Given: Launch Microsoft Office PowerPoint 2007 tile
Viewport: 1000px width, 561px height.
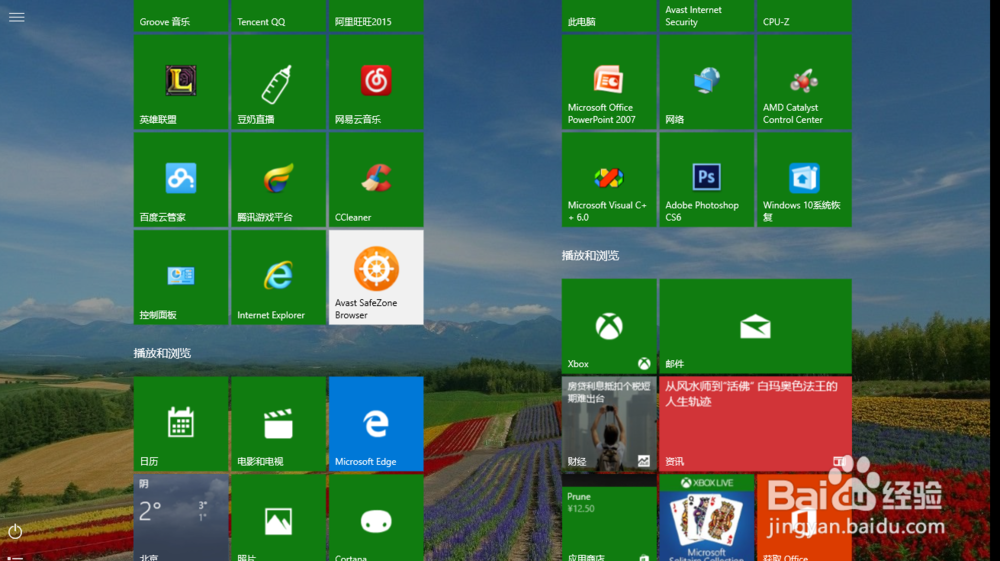Looking at the screenshot, I should 609,82.
